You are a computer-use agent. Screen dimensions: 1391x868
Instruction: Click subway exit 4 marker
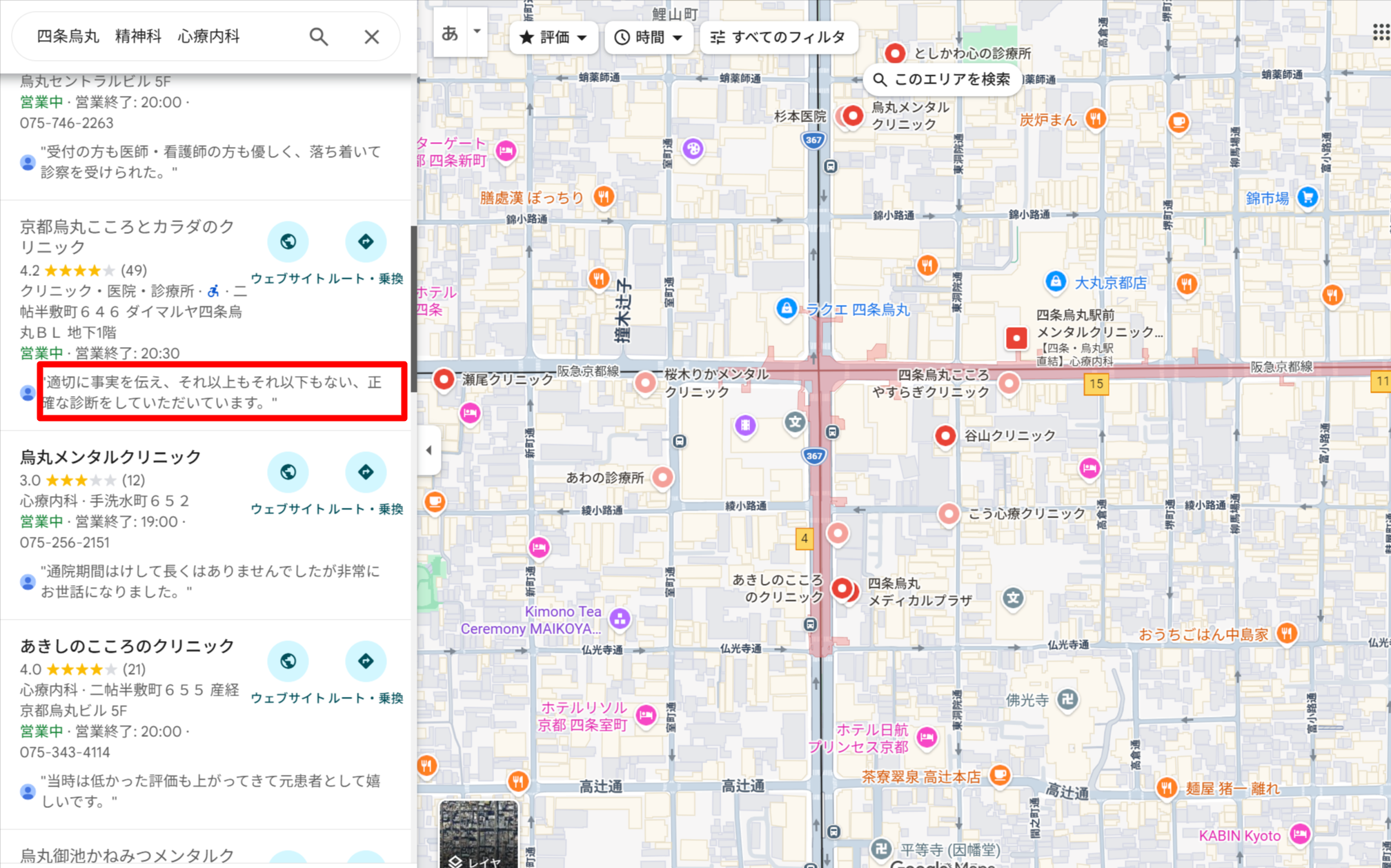[x=805, y=538]
